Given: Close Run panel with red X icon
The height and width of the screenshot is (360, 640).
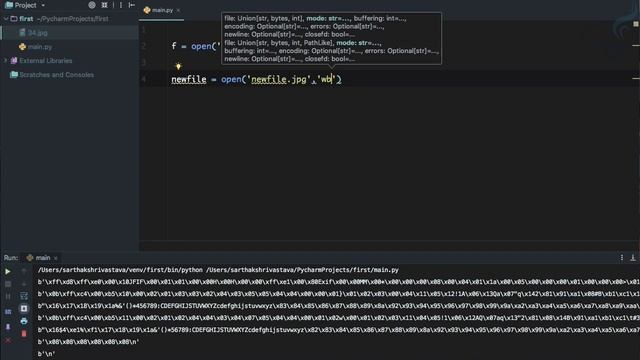Looking at the screenshot, I should click(x=8, y=340).
